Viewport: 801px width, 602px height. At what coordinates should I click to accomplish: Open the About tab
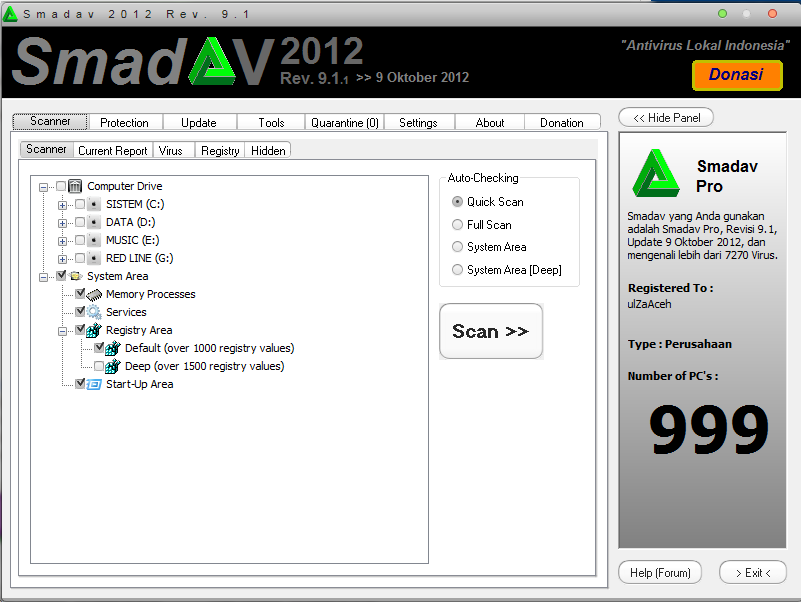(x=489, y=123)
